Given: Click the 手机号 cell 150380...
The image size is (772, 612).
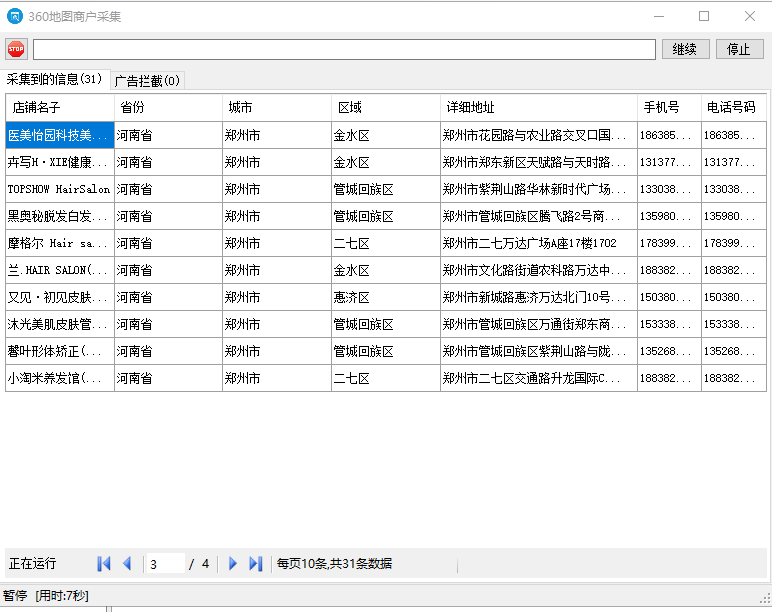Looking at the screenshot, I should tap(669, 297).
